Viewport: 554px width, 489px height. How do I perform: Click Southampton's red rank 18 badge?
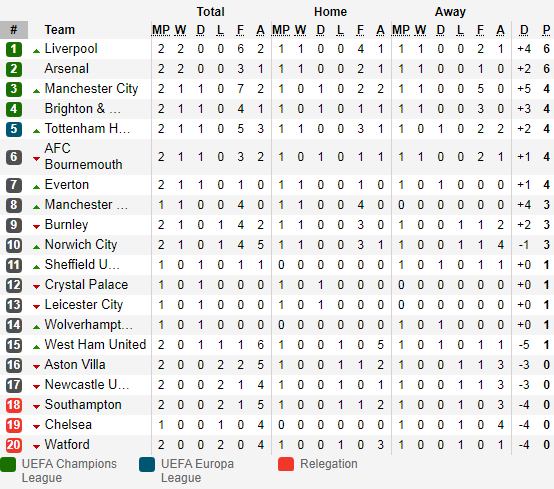[x=14, y=405]
